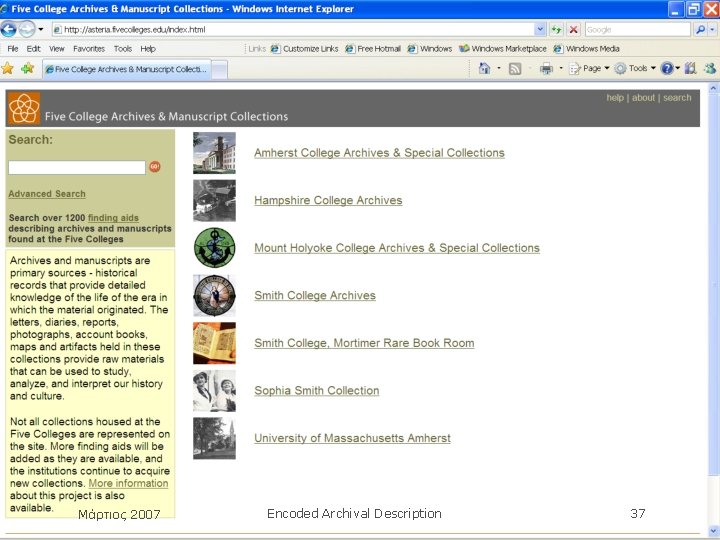
Task: Click the browser Forward arrow button
Action: coord(27,29)
